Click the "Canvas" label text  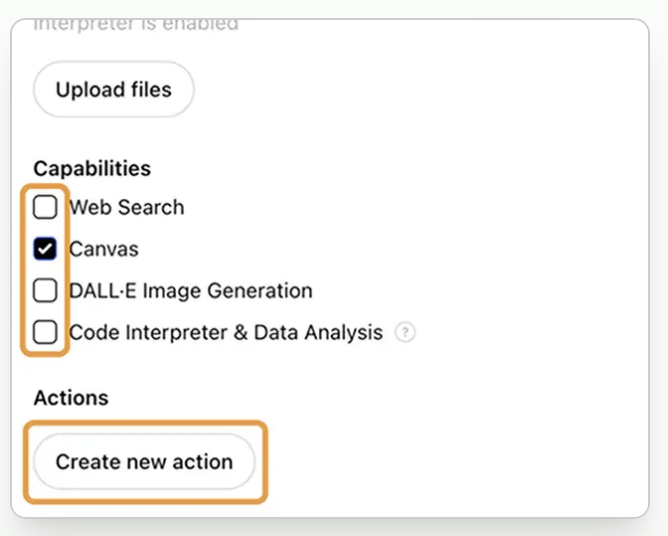[103, 249]
